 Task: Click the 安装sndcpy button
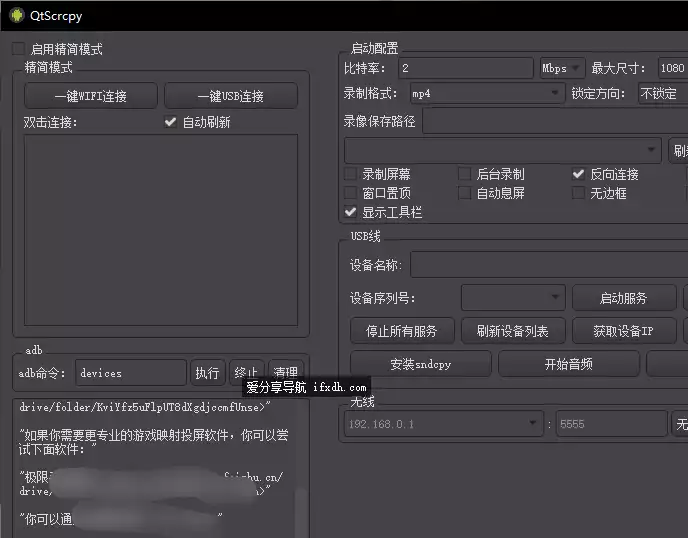click(x=420, y=363)
